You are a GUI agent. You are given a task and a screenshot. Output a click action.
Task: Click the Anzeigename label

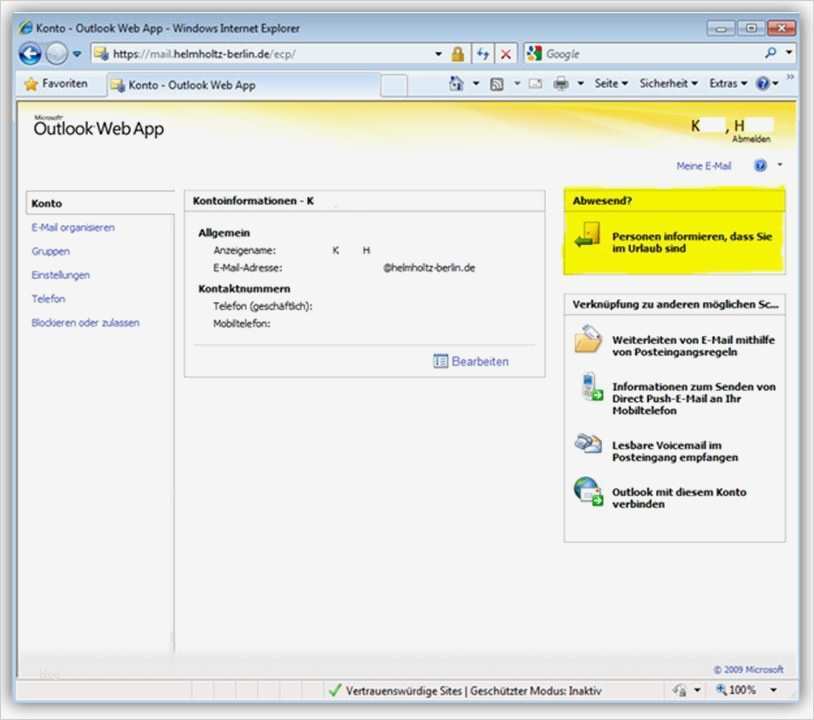point(245,250)
